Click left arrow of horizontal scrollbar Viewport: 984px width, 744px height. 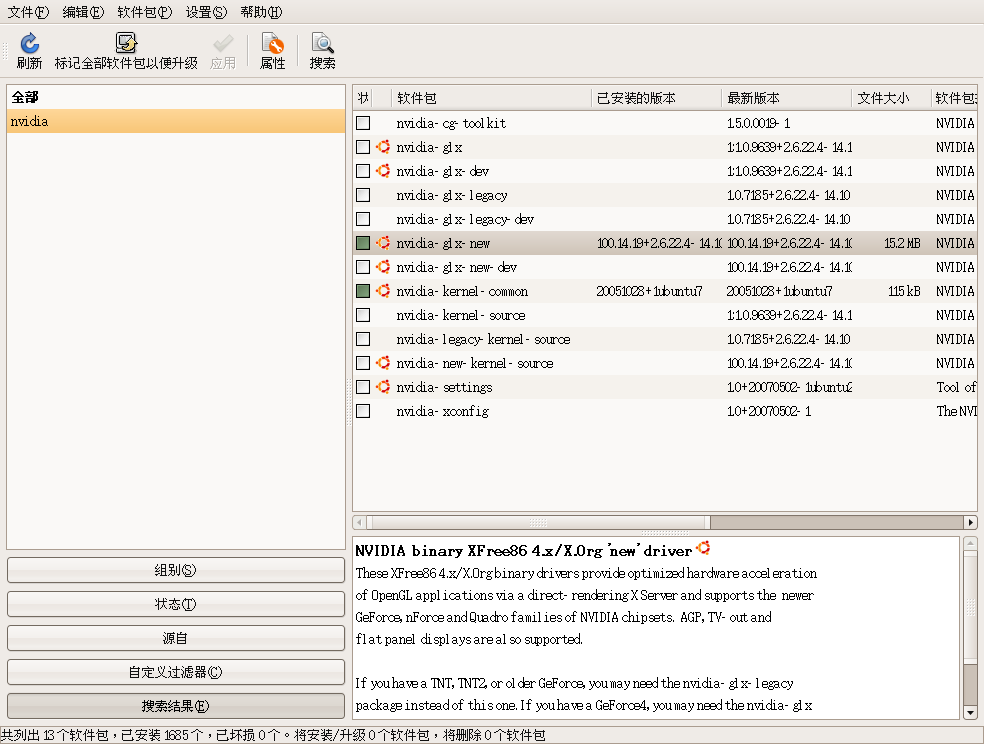point(359,522)
